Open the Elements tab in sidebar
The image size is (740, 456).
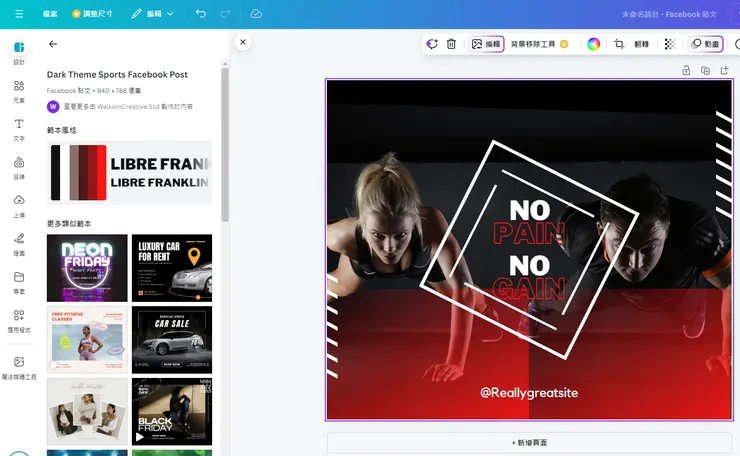pyautogui.click(x=19, y=92)
